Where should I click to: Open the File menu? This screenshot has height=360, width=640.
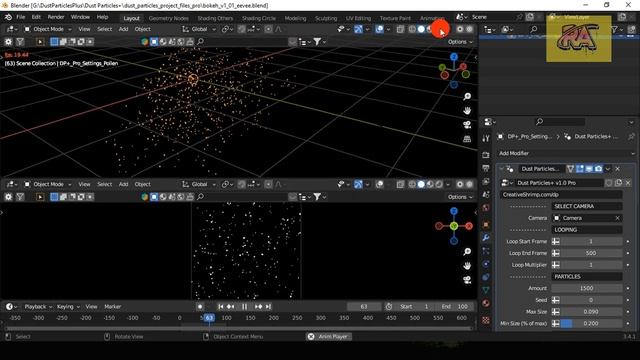pyautogui.click(x=20, y=17)
